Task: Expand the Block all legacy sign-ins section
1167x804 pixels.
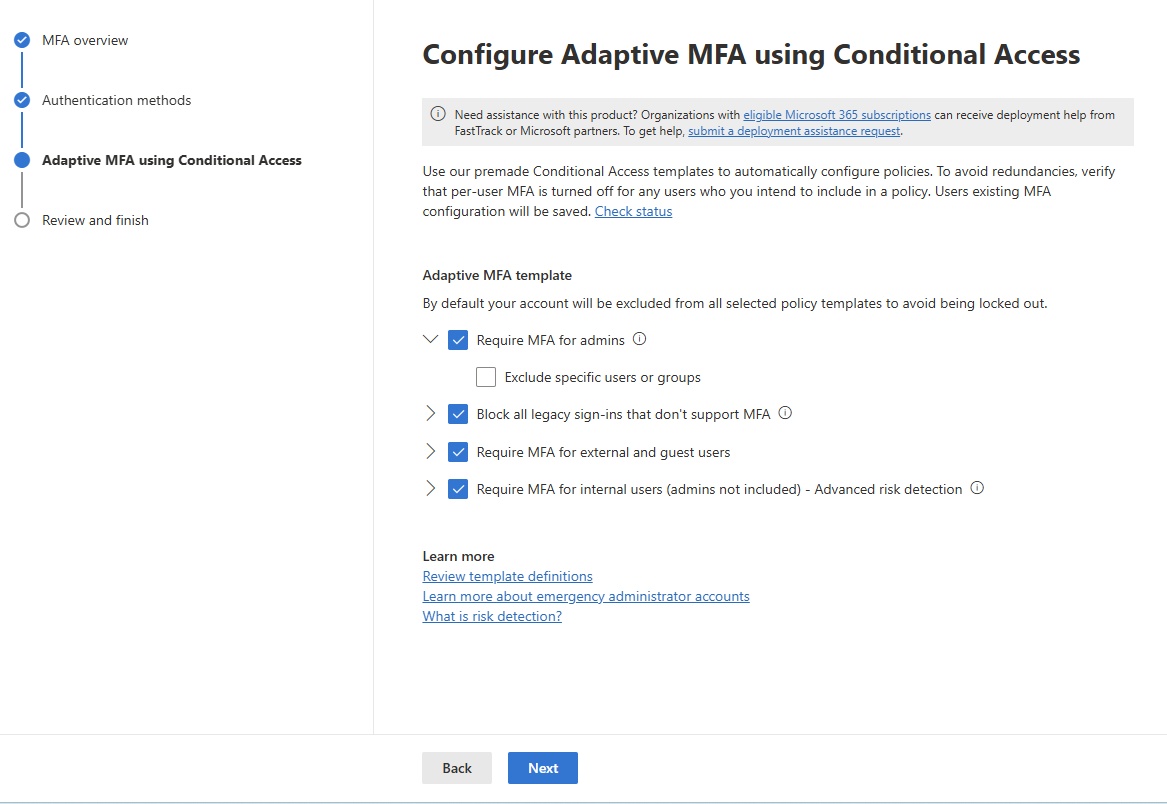Action: tap(431, 414)
